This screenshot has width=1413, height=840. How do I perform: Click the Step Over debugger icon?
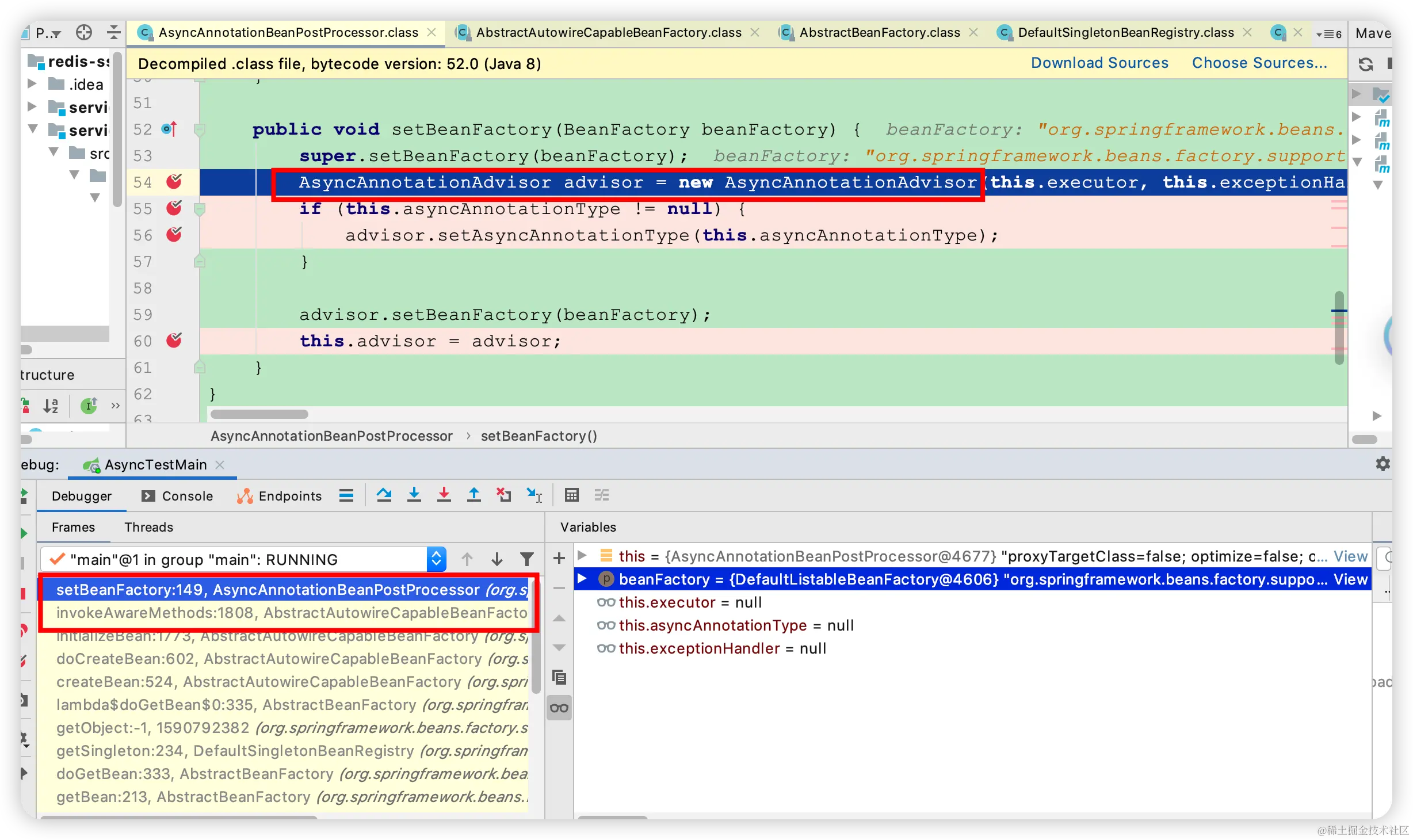click(384, 495)
